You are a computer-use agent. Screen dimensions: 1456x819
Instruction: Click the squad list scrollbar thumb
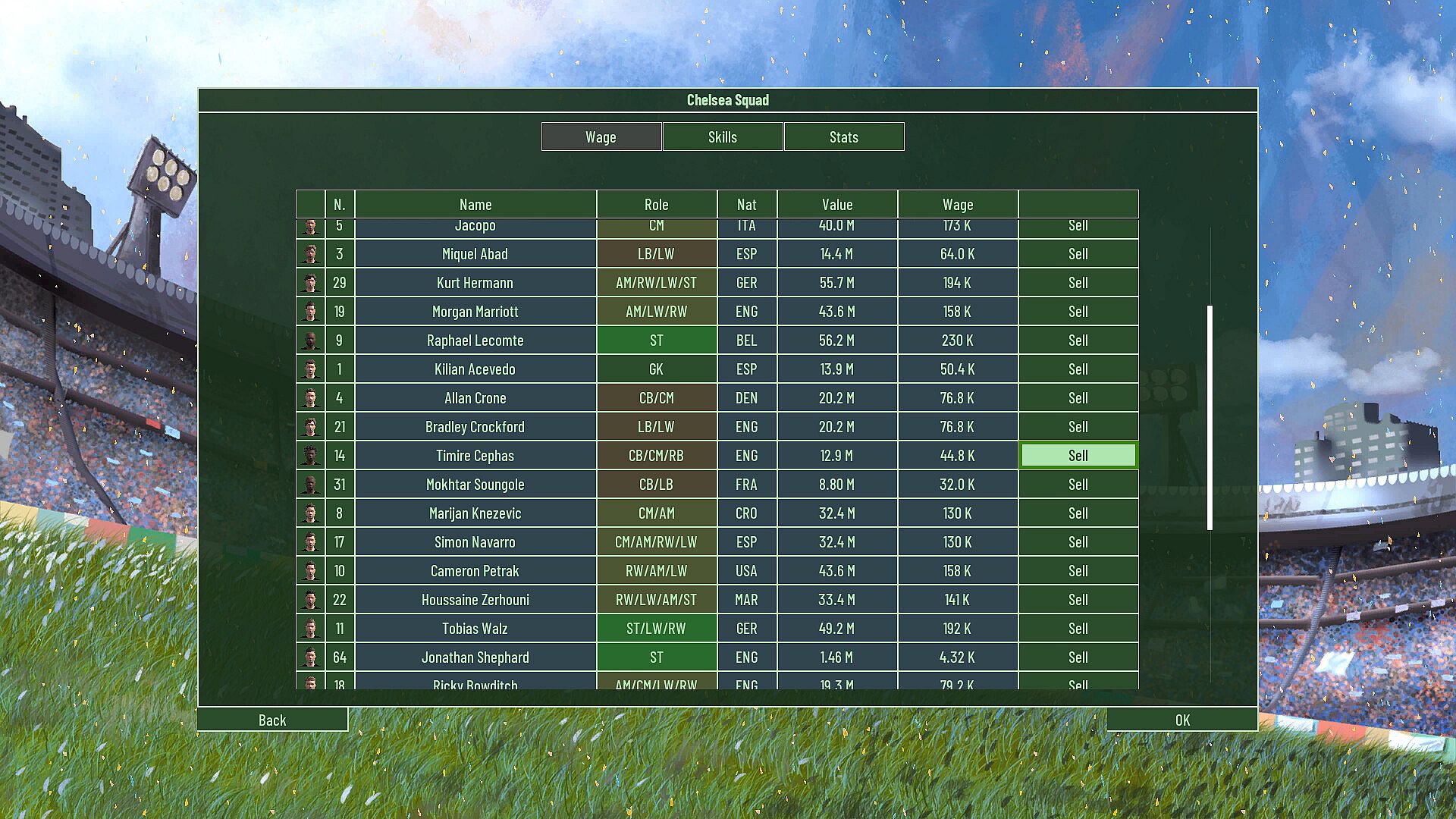pos(1210,417)
